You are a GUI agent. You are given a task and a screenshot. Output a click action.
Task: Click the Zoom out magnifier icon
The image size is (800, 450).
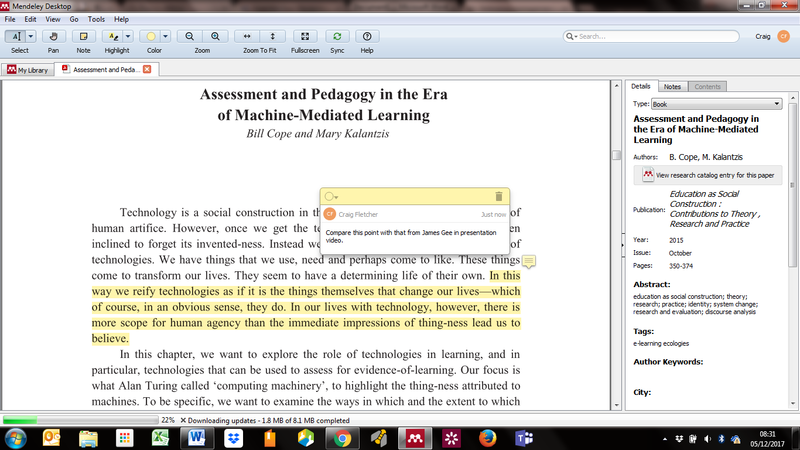pyautogui.click(x=189, y=36)
